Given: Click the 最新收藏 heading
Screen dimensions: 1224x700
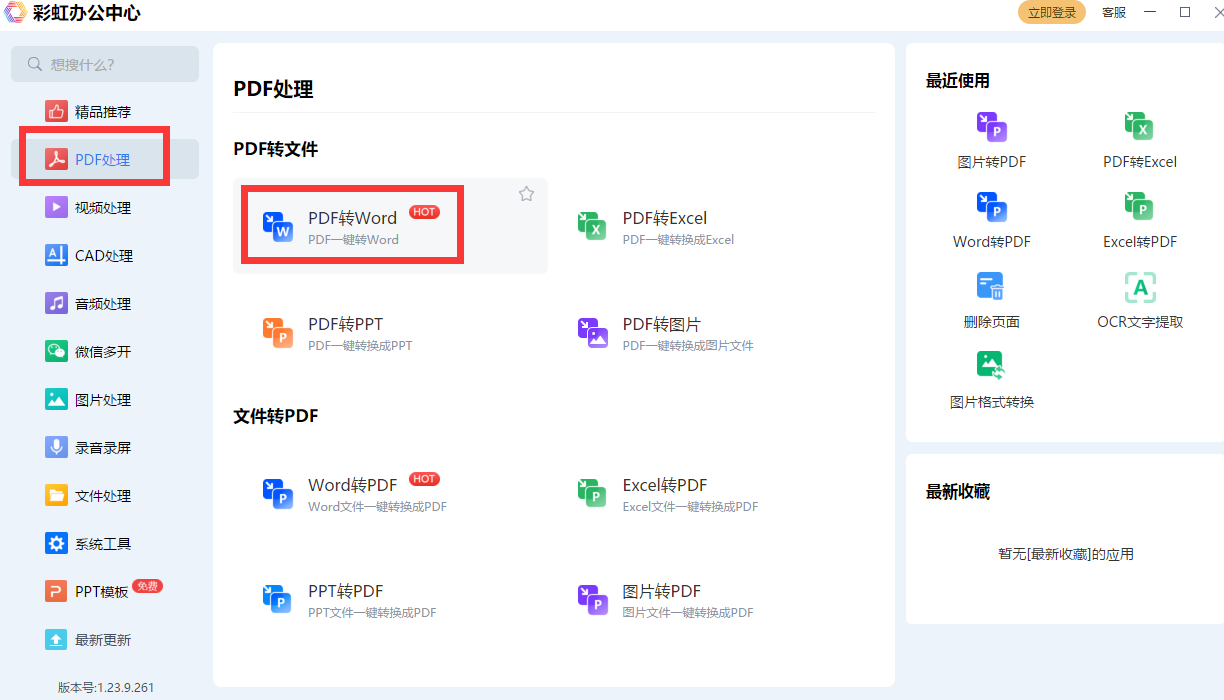Looking at the screenshot, I should click(958, 492).
